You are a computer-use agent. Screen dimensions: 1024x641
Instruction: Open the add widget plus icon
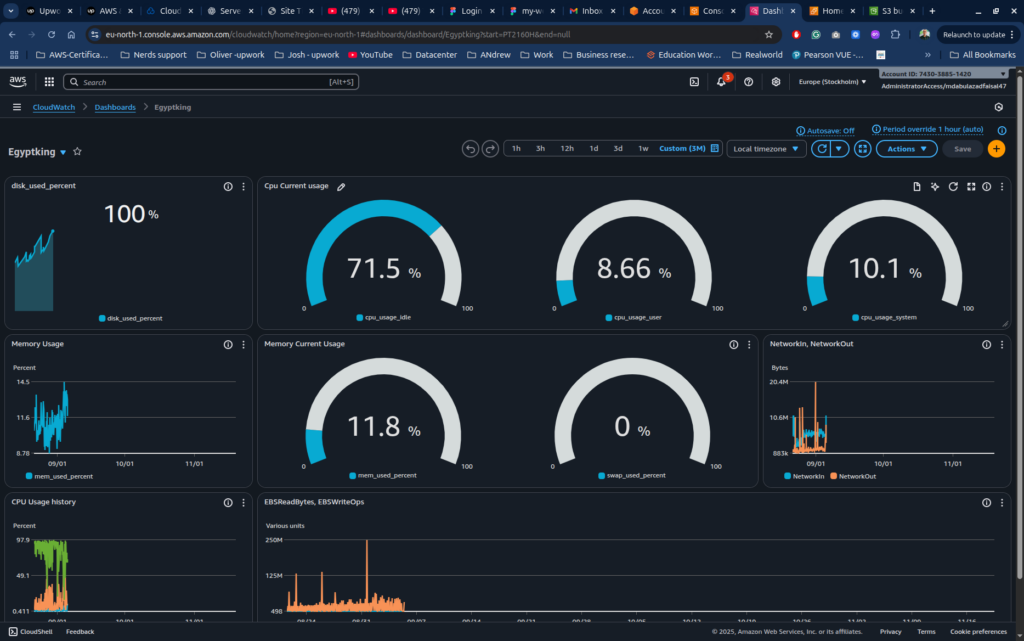pos(997,148)
